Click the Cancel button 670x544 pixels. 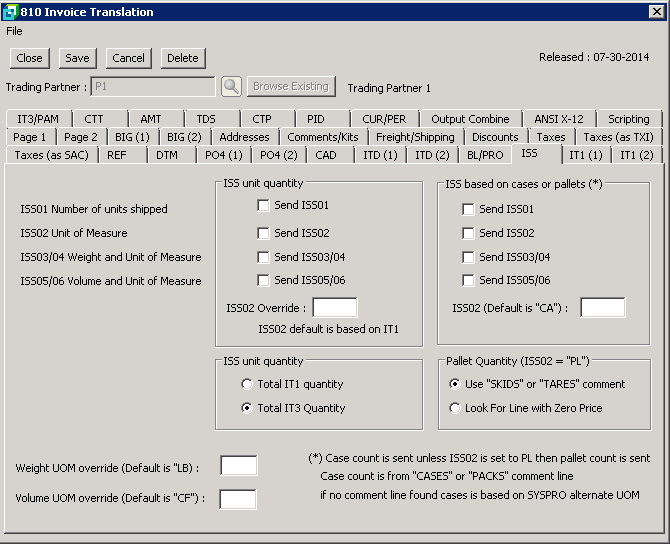(128, 59)
